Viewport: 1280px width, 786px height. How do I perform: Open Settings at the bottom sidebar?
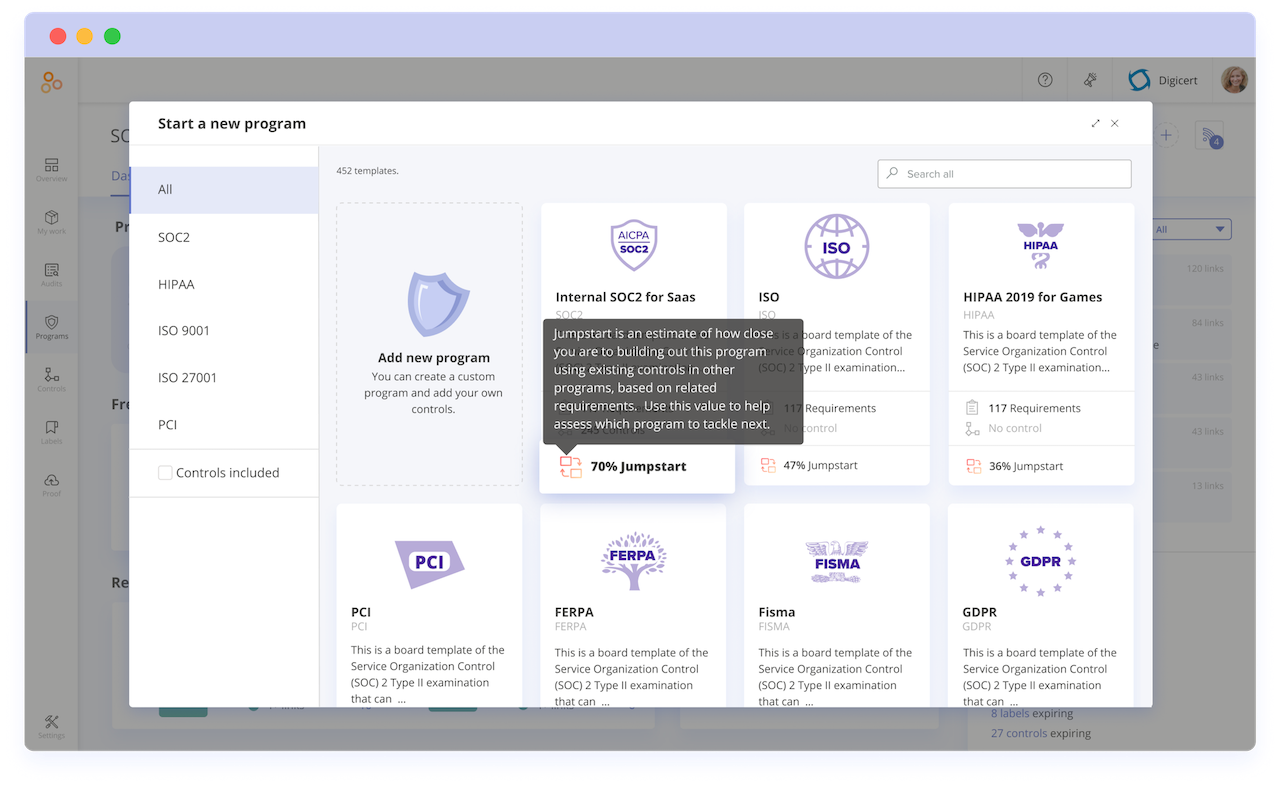51,726
